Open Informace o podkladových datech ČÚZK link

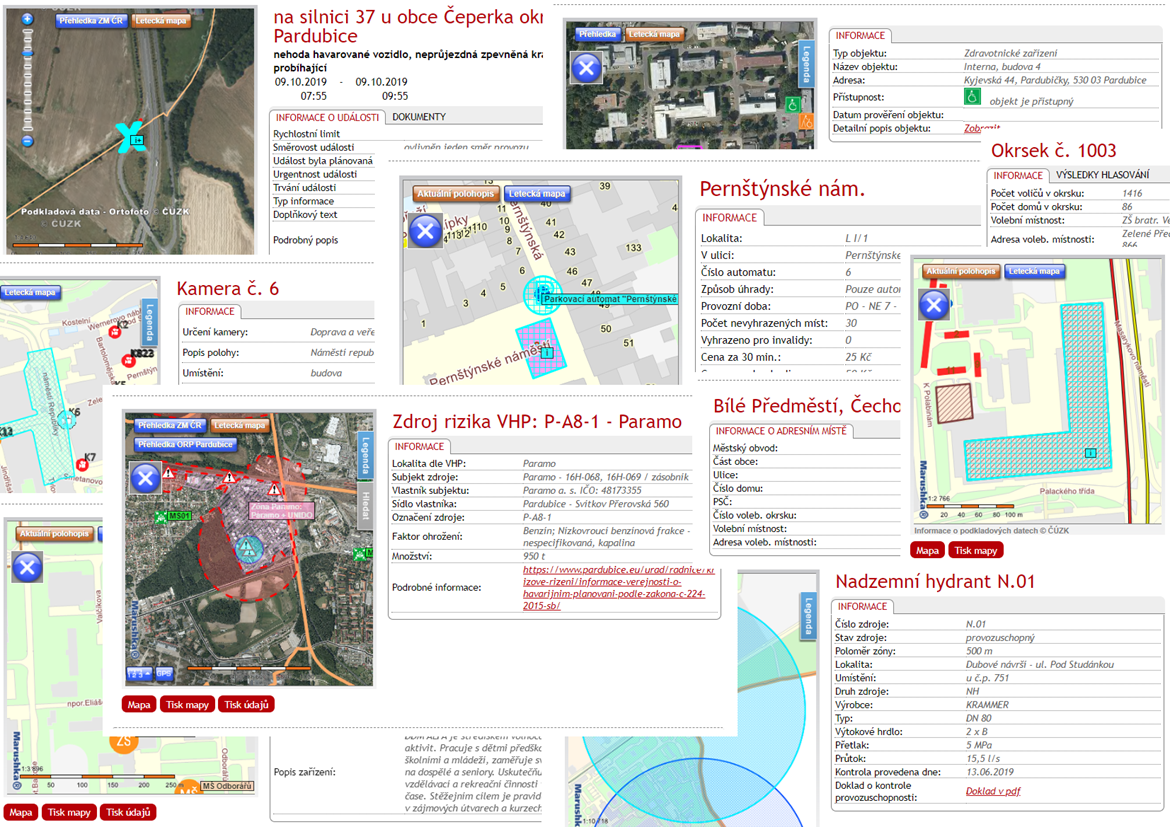(992, 531)
